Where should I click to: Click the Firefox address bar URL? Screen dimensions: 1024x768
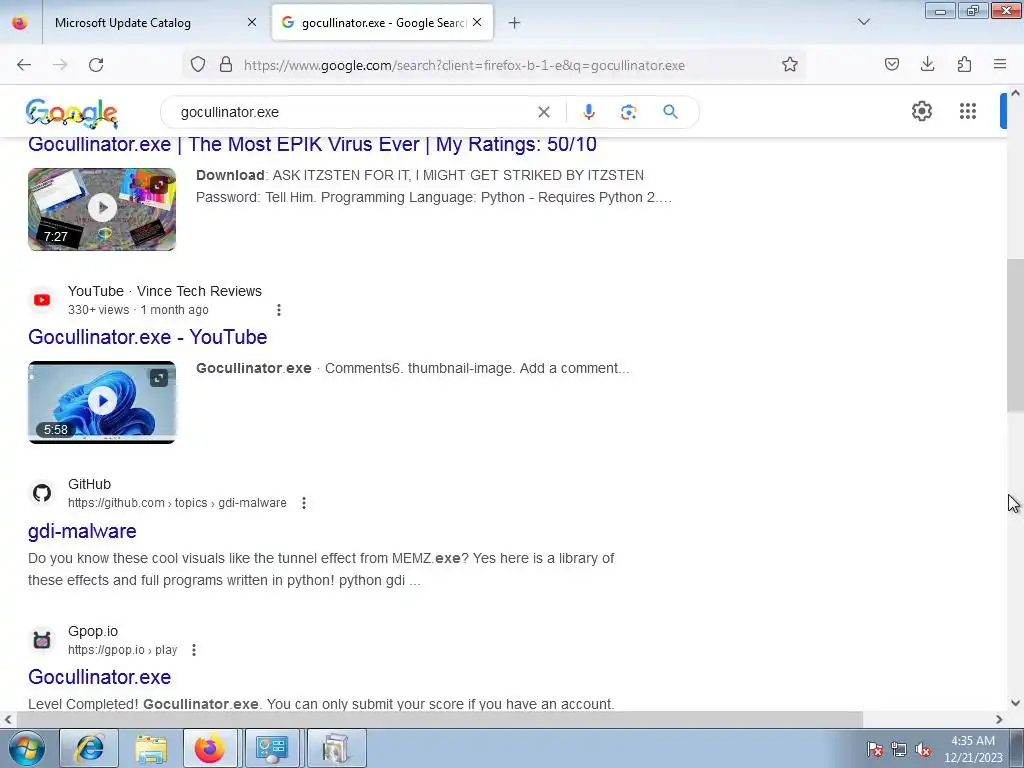tap(464, 65)
